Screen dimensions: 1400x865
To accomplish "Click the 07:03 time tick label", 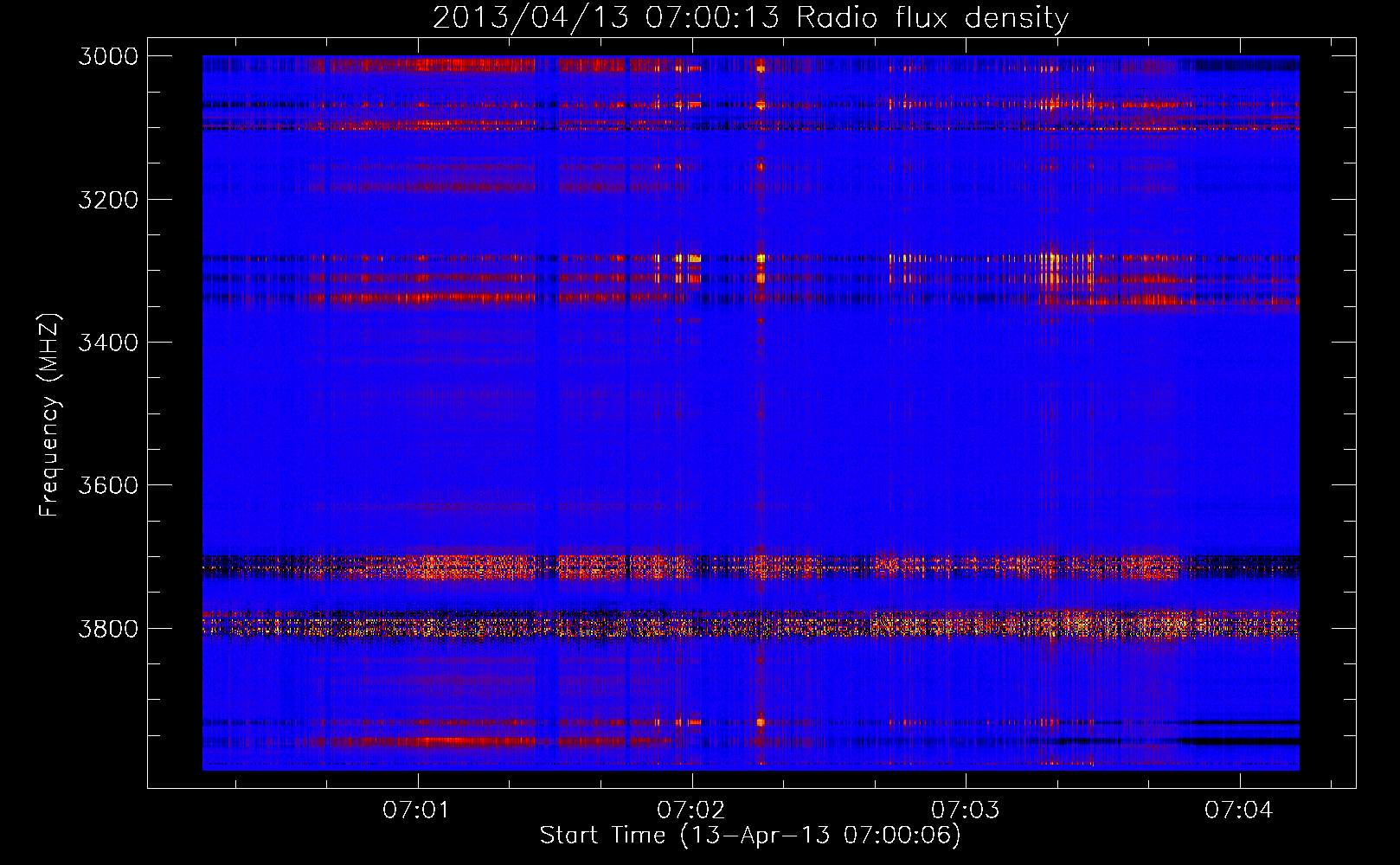I will 965,810.
